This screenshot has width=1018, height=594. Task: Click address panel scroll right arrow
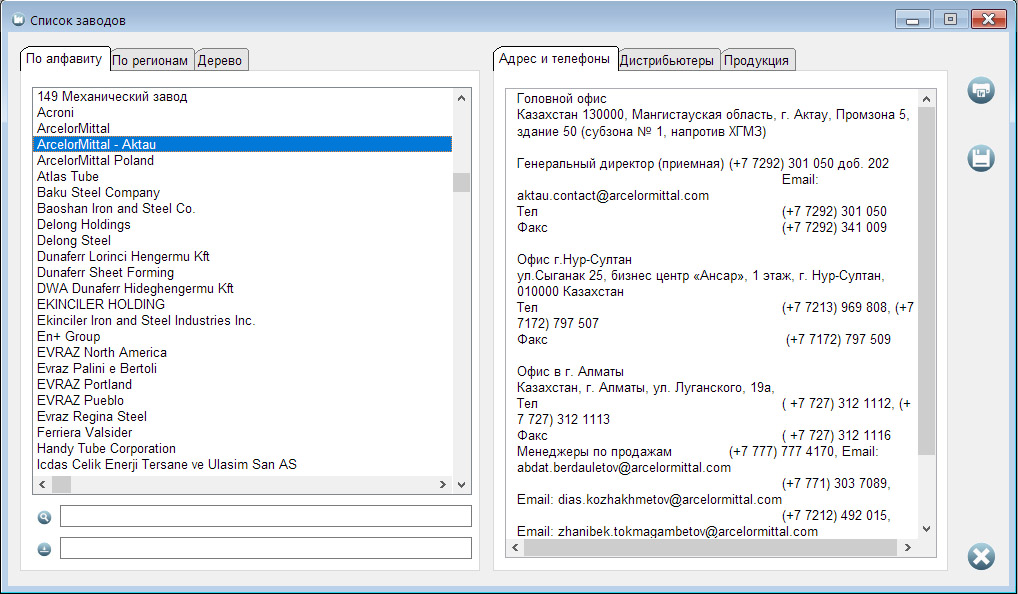[x=908, y=547]
